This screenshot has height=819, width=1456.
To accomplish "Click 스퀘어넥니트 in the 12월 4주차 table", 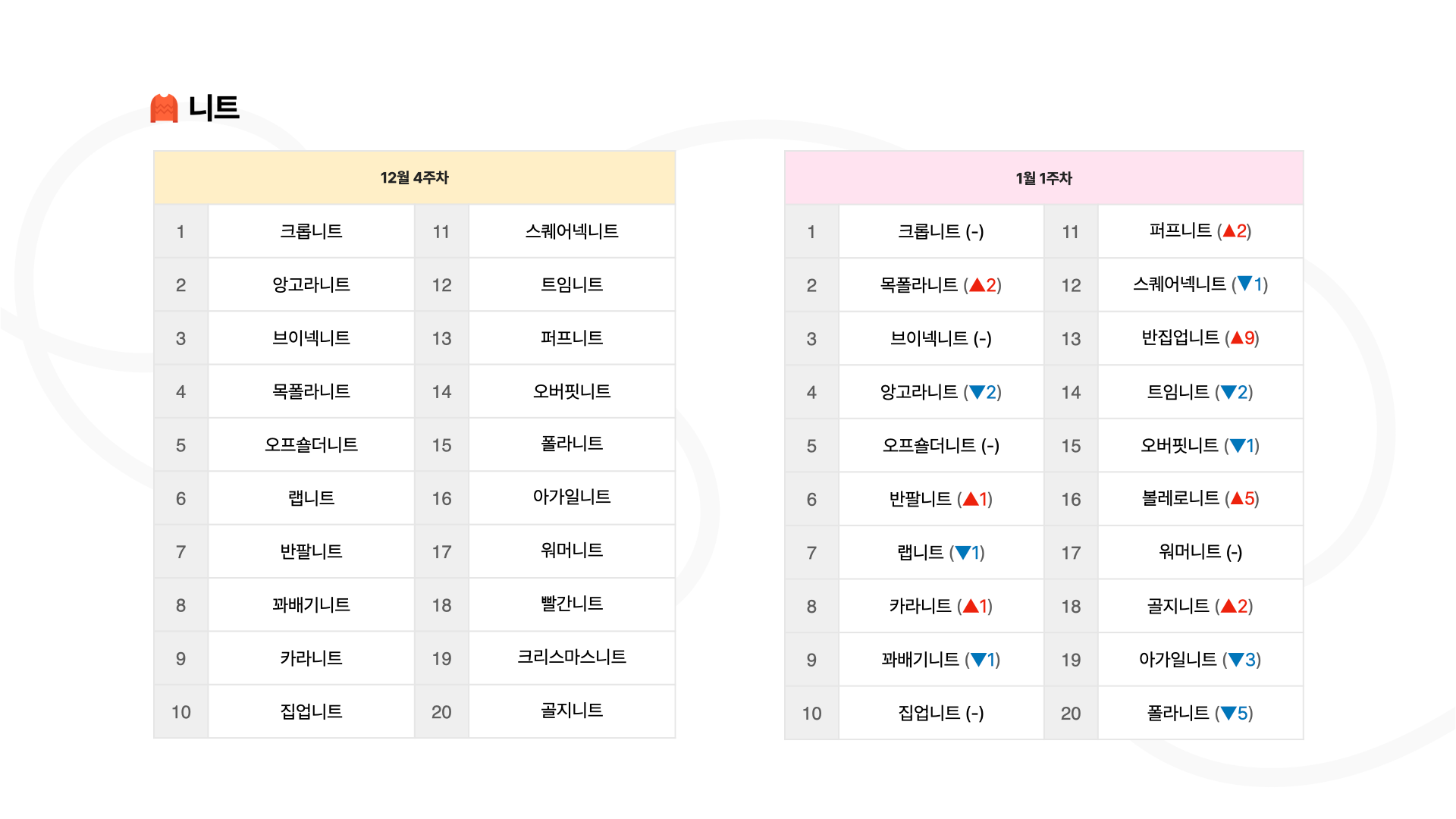I will coord(572,231).
